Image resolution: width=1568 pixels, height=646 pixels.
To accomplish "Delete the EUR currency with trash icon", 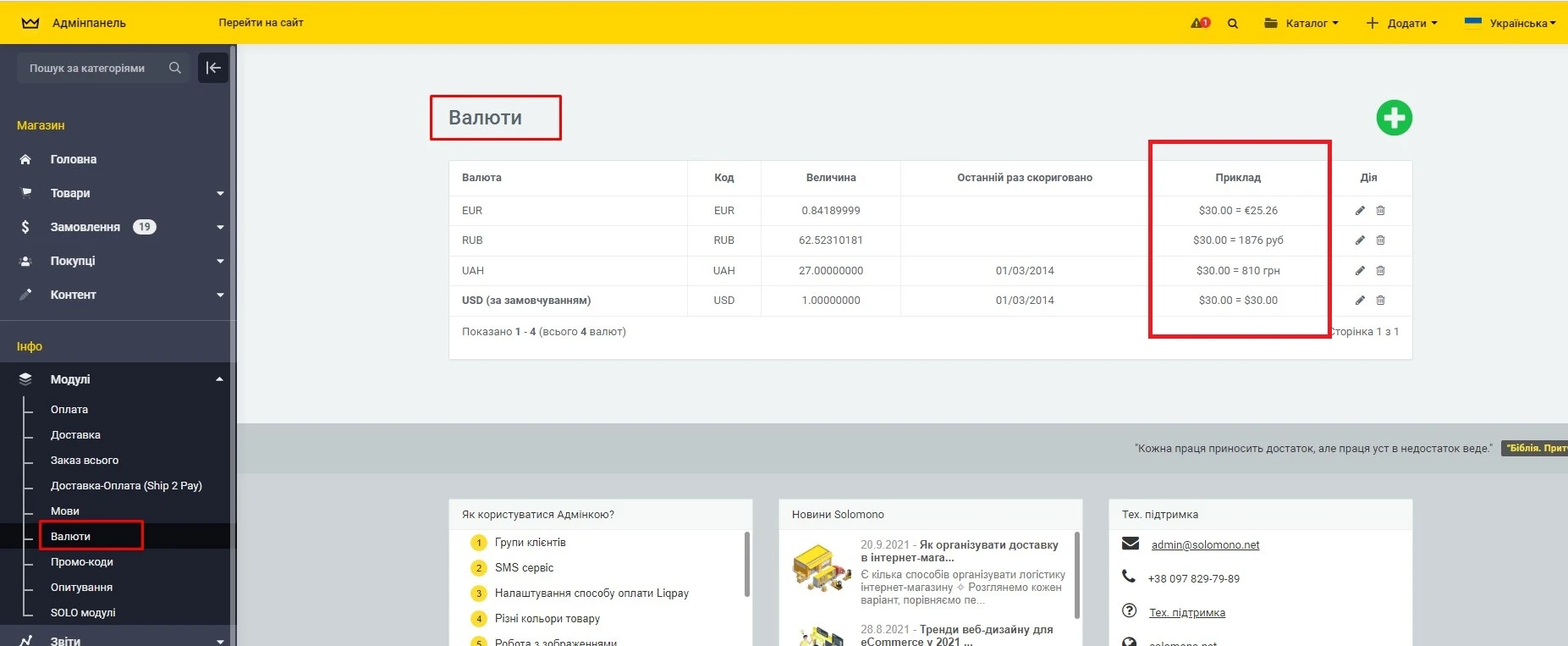I will (1380, 211).
